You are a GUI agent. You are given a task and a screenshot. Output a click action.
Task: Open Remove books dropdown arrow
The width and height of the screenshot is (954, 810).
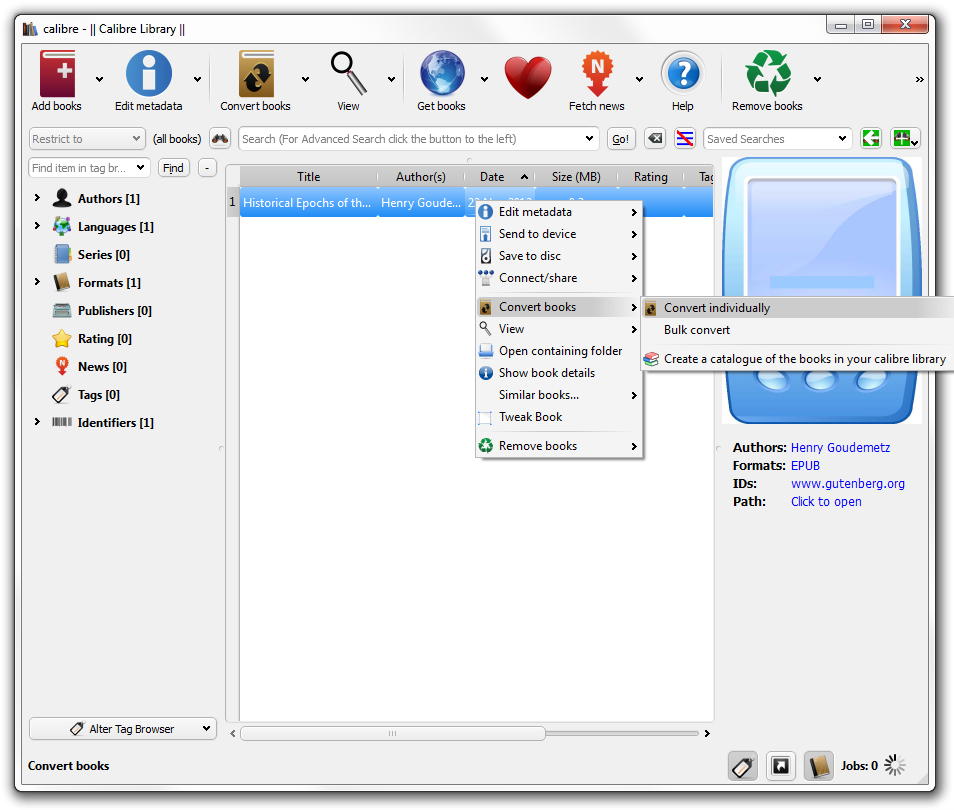pos(818,79)
